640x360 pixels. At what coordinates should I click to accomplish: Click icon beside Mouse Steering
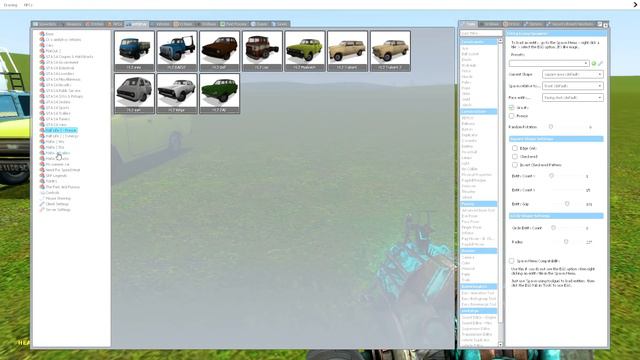(42, 198)
